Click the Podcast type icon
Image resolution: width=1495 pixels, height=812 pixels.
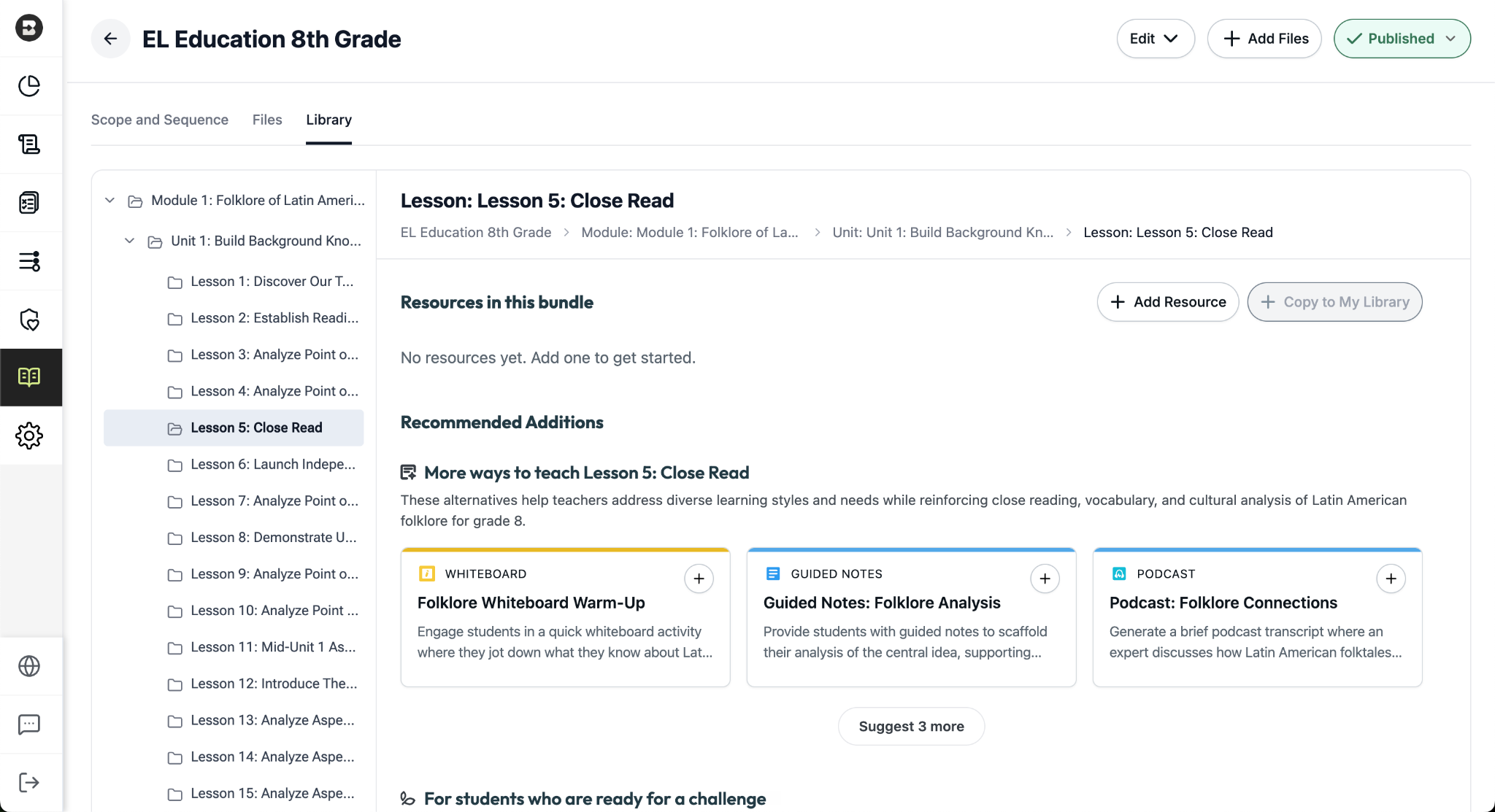1119,574
